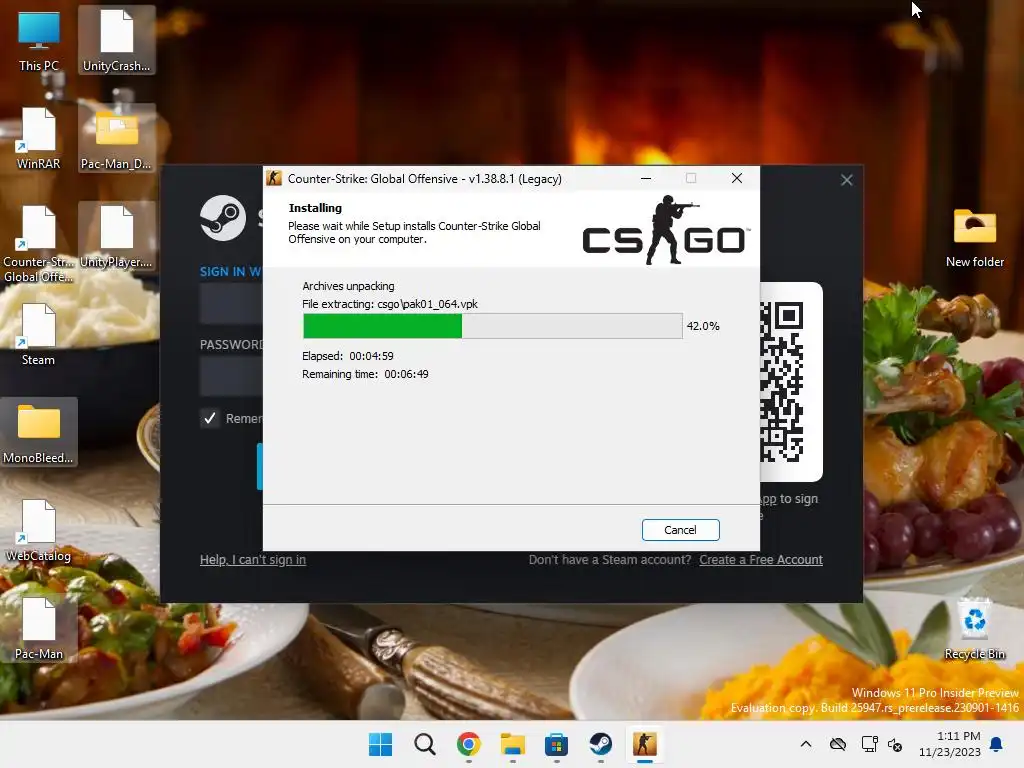1024x768 pixels.
Task: Click the CS:GO installer taskbar icon
Action: pyautogui.click(x=645, y=744)
